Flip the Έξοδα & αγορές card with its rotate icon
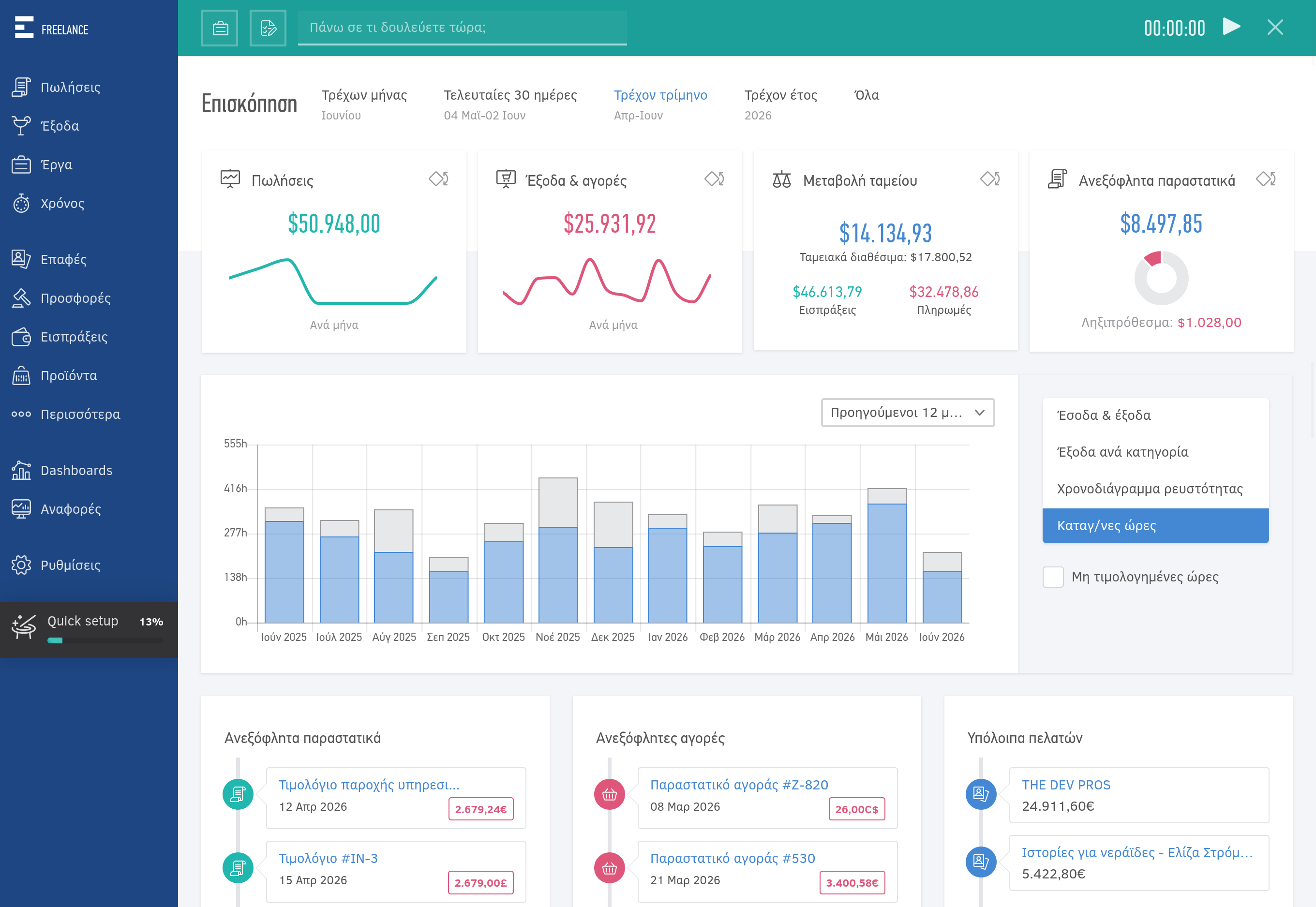The image size is (1316, 907). (714, 179)
